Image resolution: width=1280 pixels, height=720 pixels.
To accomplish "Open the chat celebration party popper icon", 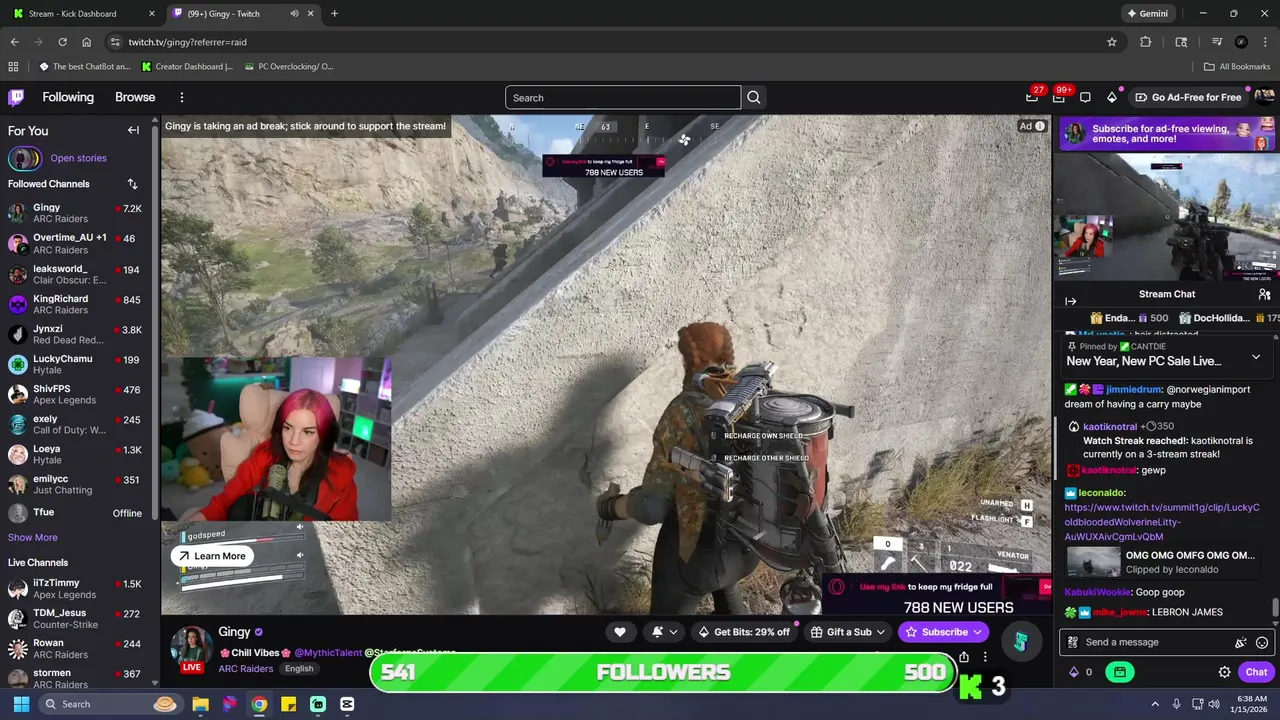I will pos(1241,642).
